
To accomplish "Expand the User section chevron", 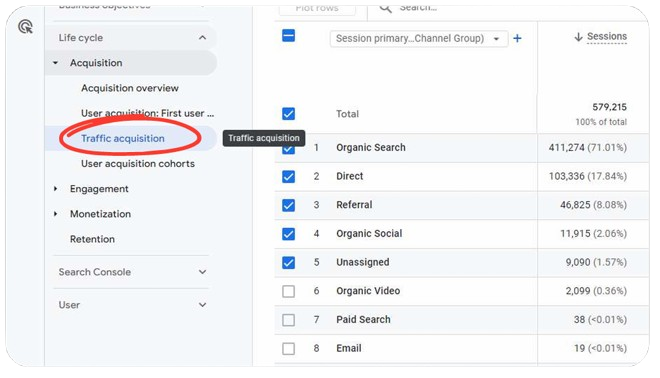I will click(202, 305).
